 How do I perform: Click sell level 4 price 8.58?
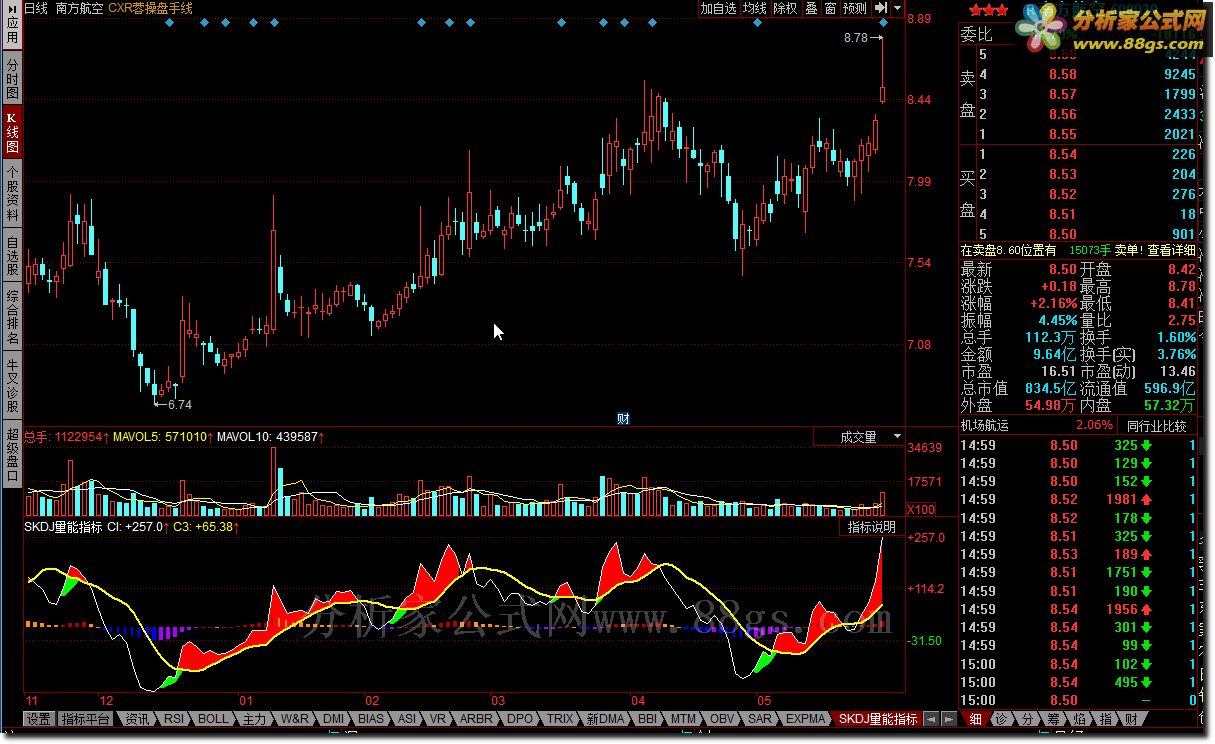tap(1063, 74)
